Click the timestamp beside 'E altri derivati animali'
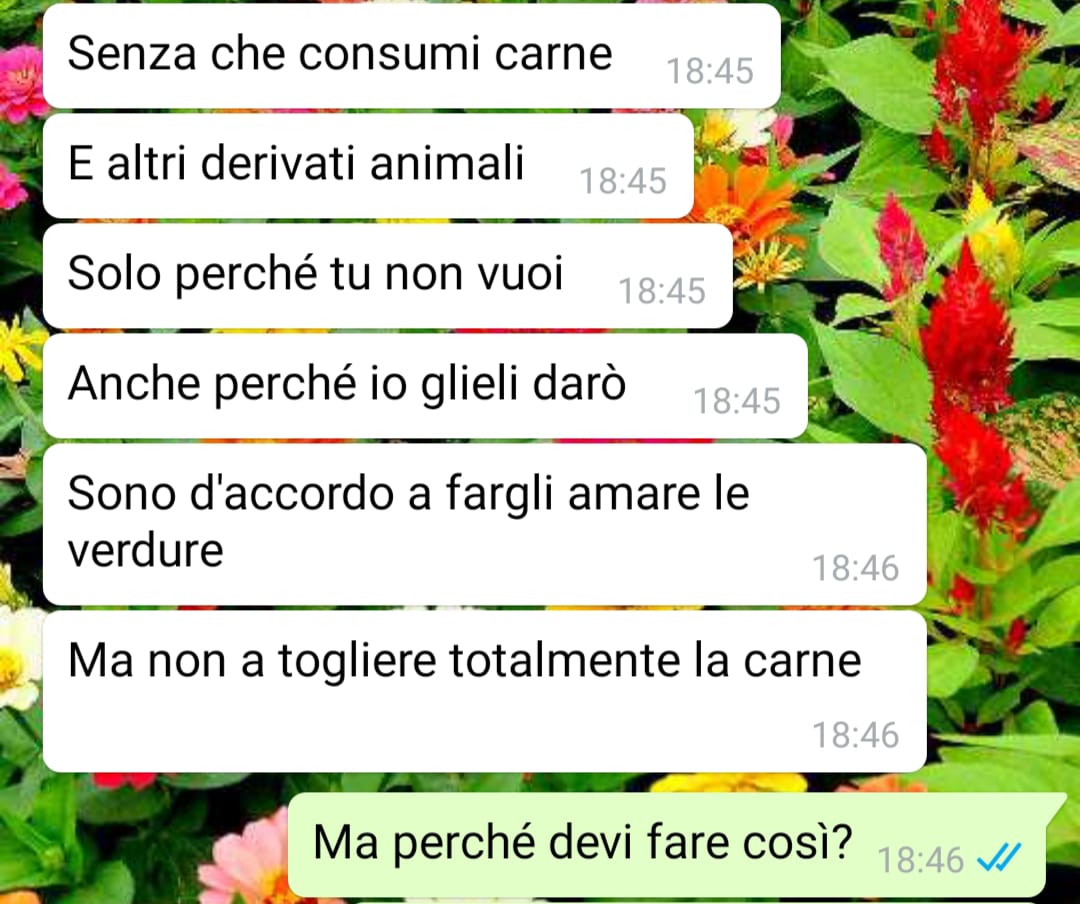The height and width of the screenshot is (904, 1080). coord(623,181)
